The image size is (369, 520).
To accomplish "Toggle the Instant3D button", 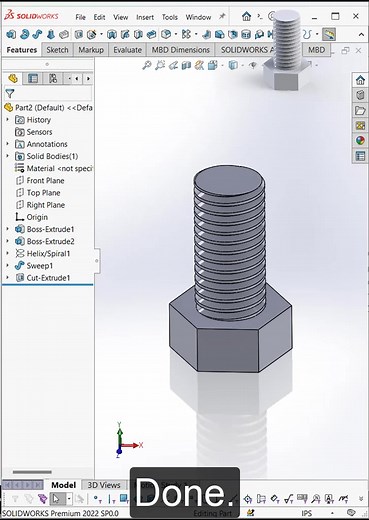I will pyautogui.click(x=329, y=34).
